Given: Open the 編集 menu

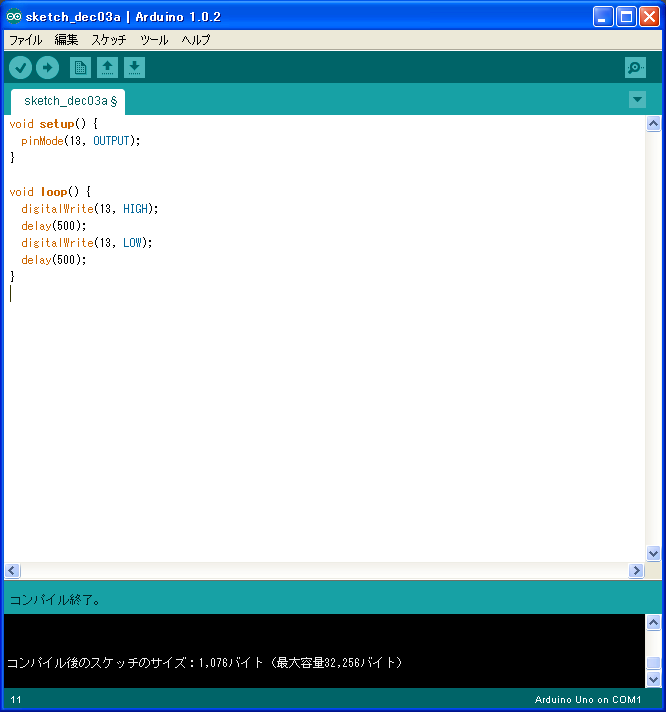Looking at the screenshot, I should (66, 40).
